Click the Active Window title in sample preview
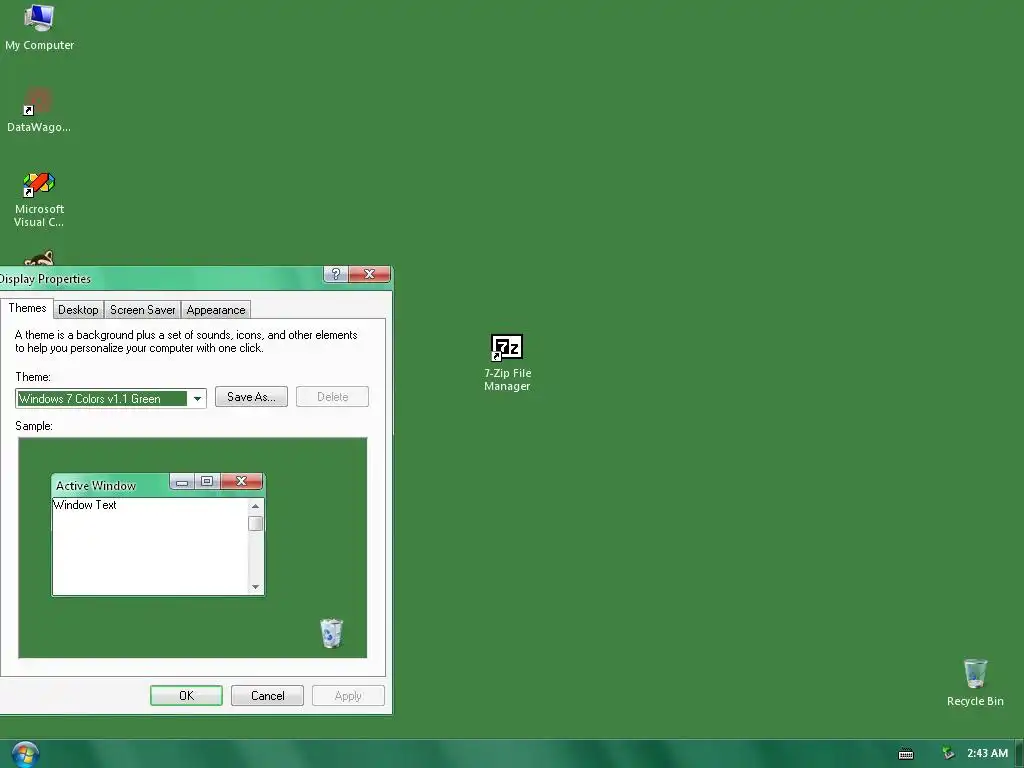This screenshot has height=768, width=1024. click(96, 486)
